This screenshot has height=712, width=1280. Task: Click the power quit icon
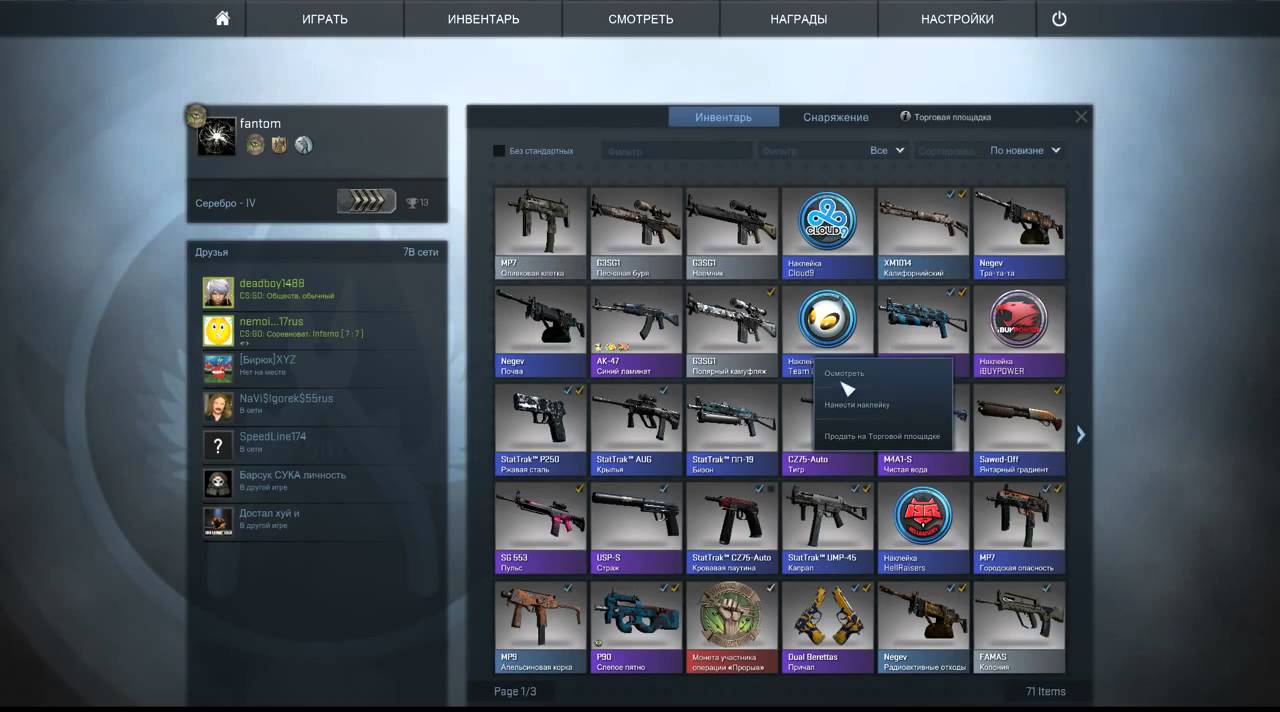(x=1059, y=18)
